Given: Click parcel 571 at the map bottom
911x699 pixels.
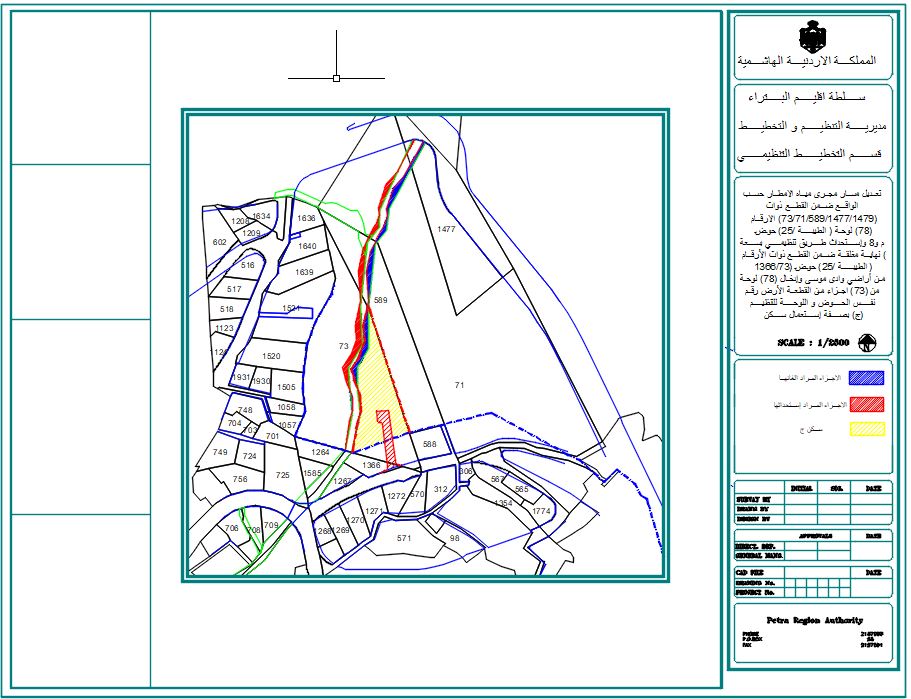Looking at the screenshot, I should click(x=404, y=538).
